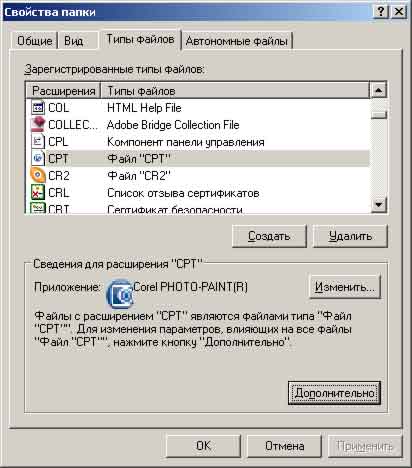Open the Вид tab

74,41
